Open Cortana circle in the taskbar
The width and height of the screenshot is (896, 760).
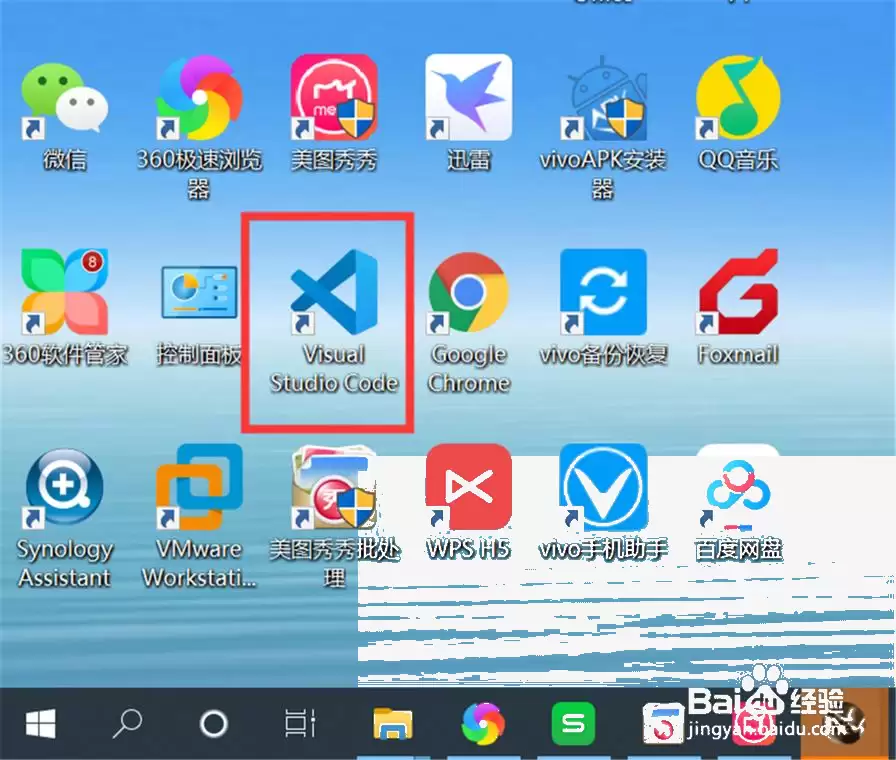214,724
